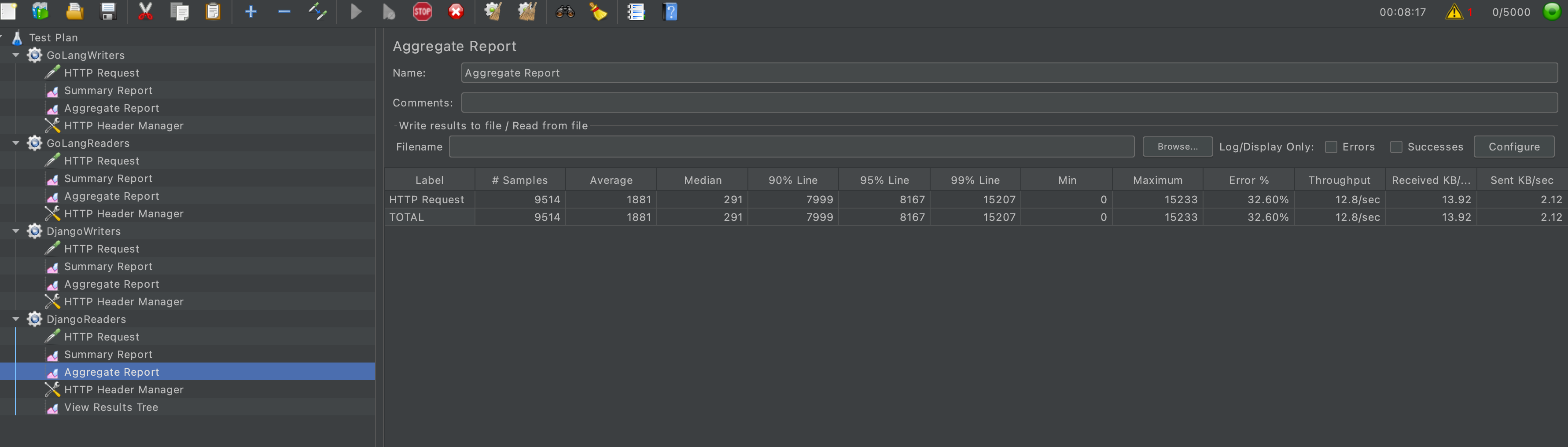Click the Browse button for filename
This screenshot has width=1568, height=447.
[1177, 147]
